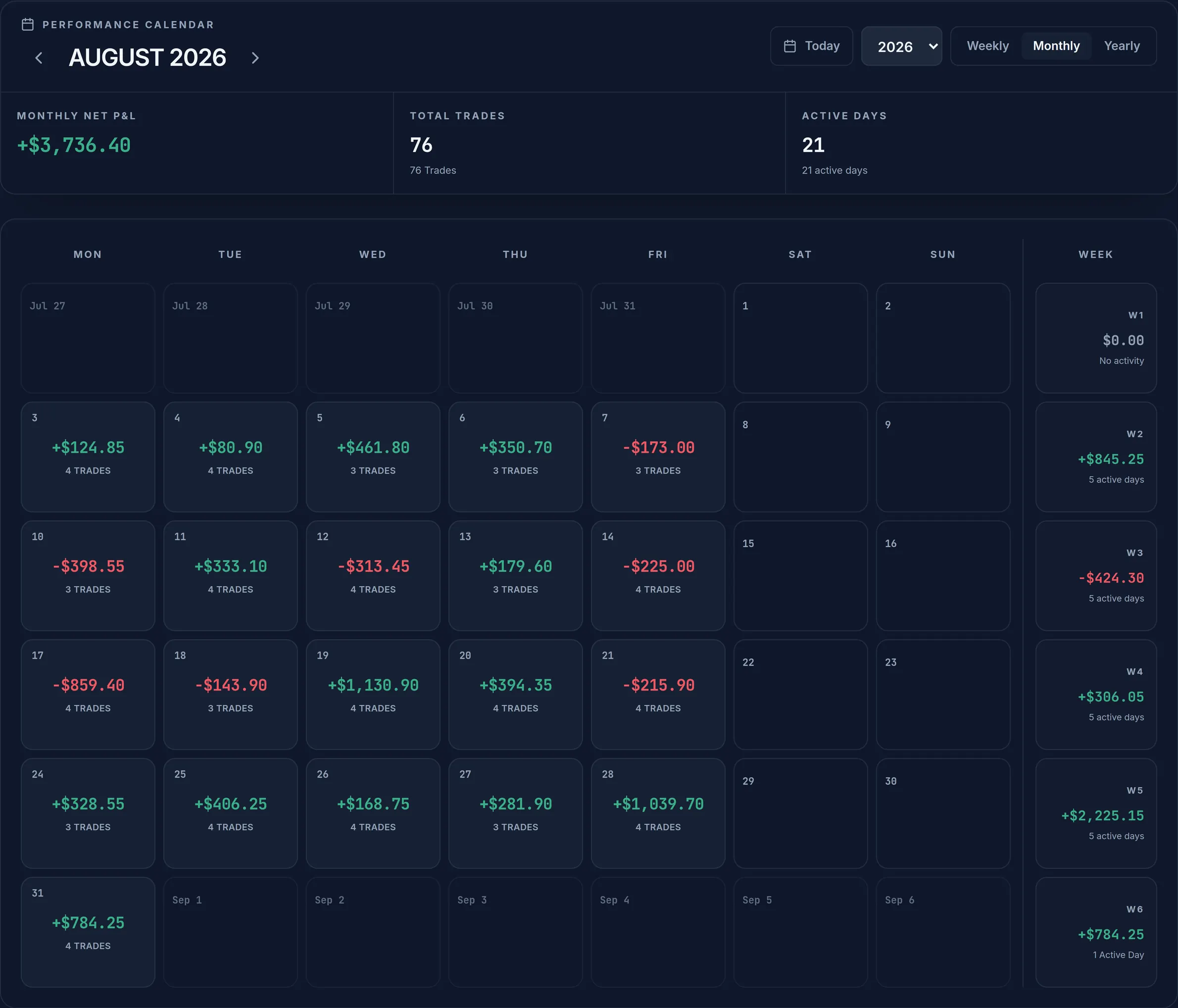The width and height of the screenshot is (1178, 1008).
Task: Click the '21 active days' subtext
Action: coord(834,171)
